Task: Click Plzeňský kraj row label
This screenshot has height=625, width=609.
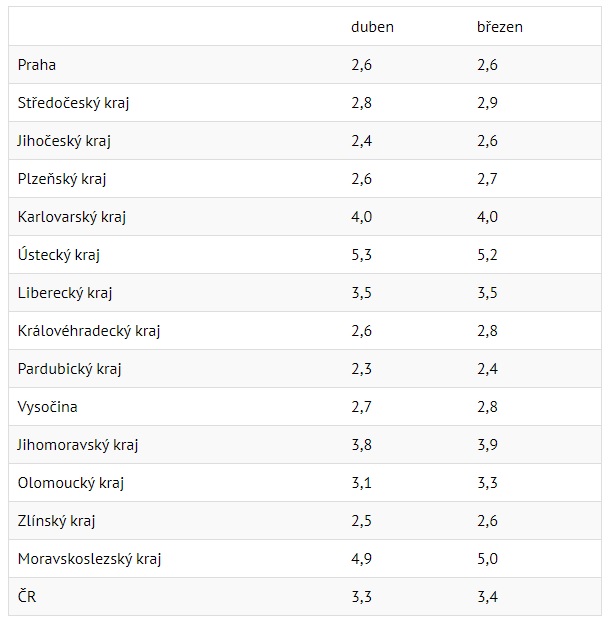Action: (62, 179)
